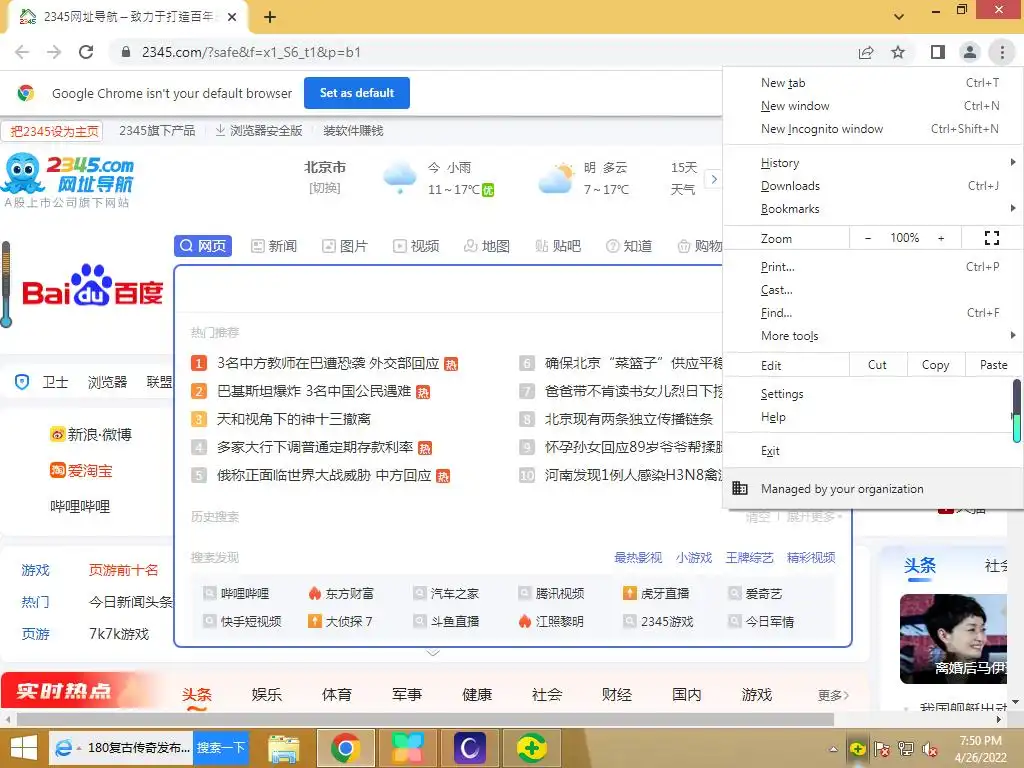Click hot search 巴基斯坦爆炸 3名中国公民遇难
1024x768 pixels.
click(x=314, y=391)
